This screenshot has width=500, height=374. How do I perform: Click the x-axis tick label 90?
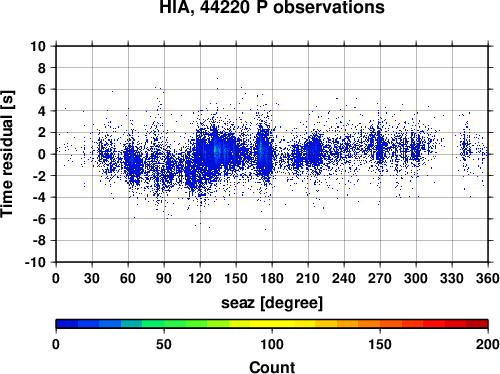pos(164,278)
